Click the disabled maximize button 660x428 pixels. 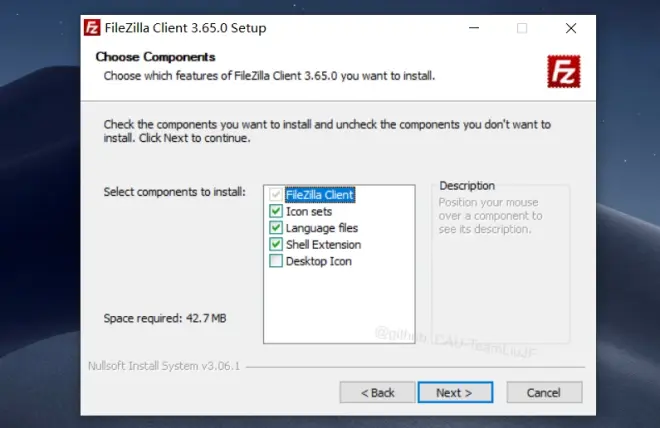click(x=522, y=28)
